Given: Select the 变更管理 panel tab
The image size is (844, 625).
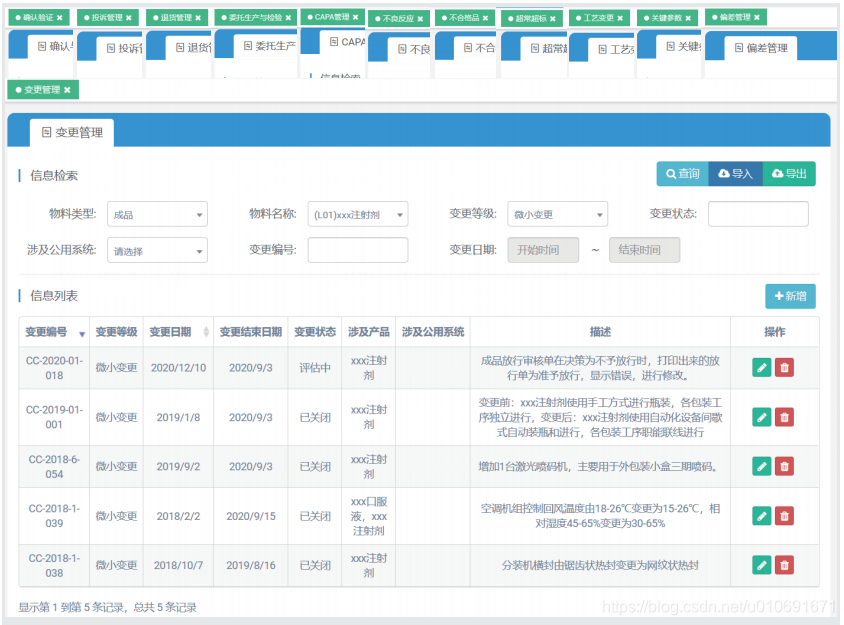Looking at the screenshot, I should [x=72, y=132].
